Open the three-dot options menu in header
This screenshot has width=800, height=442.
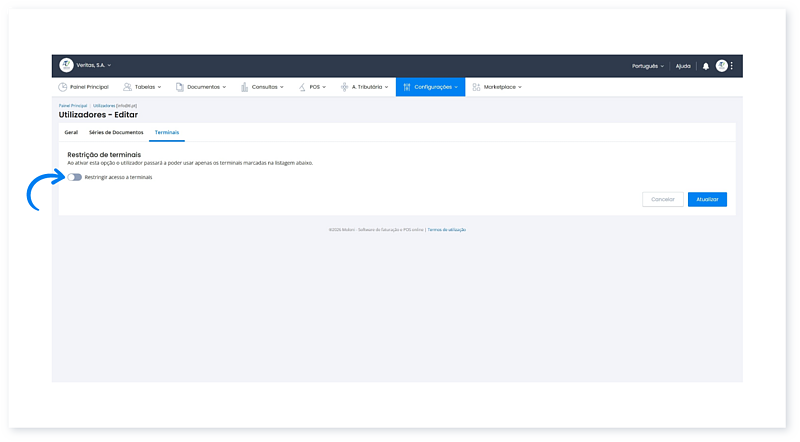732,66
